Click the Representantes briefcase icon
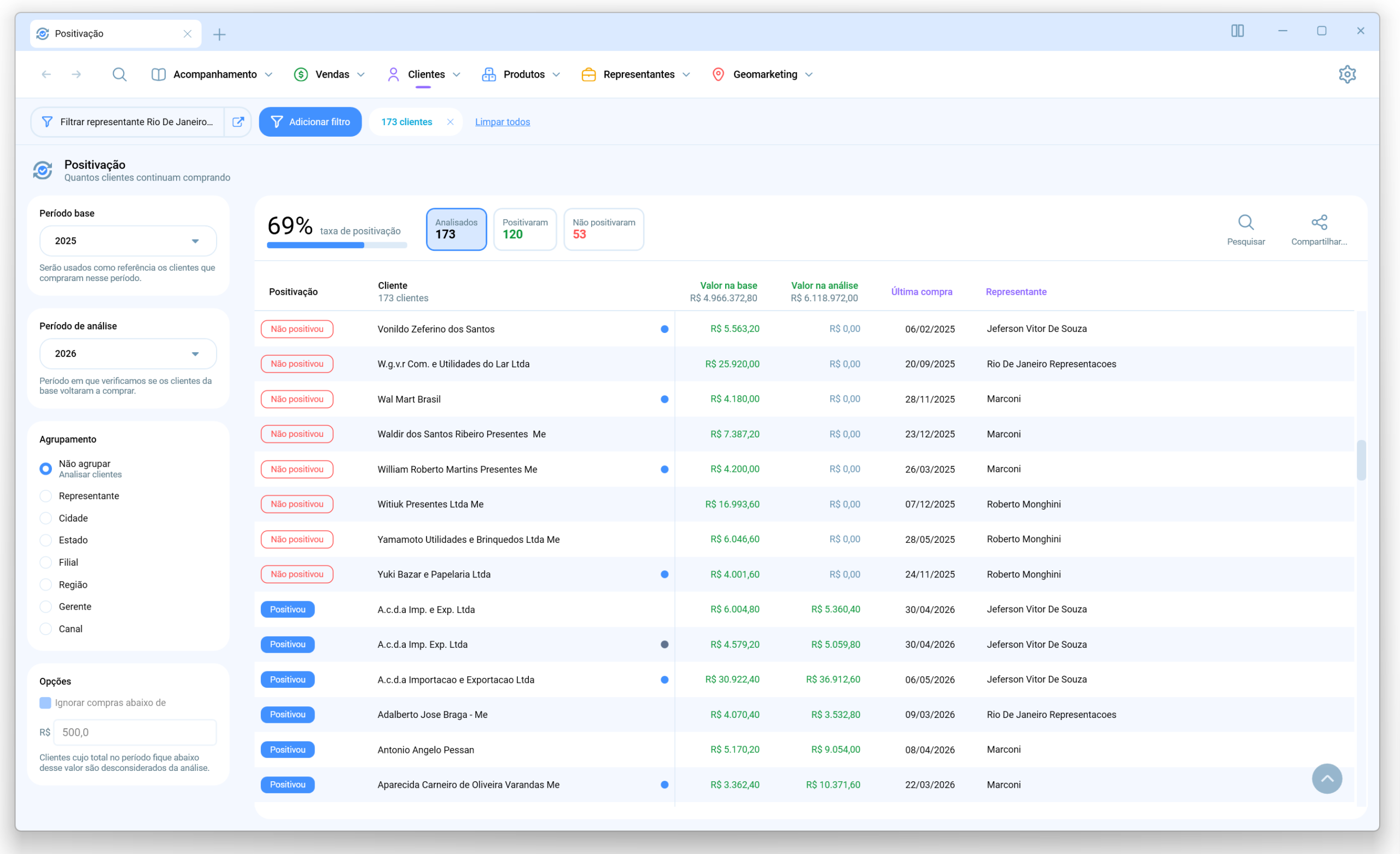Image resolution: width=1400 pixels, height=854 pixels. pyautogui.click(x=588, y=74)
